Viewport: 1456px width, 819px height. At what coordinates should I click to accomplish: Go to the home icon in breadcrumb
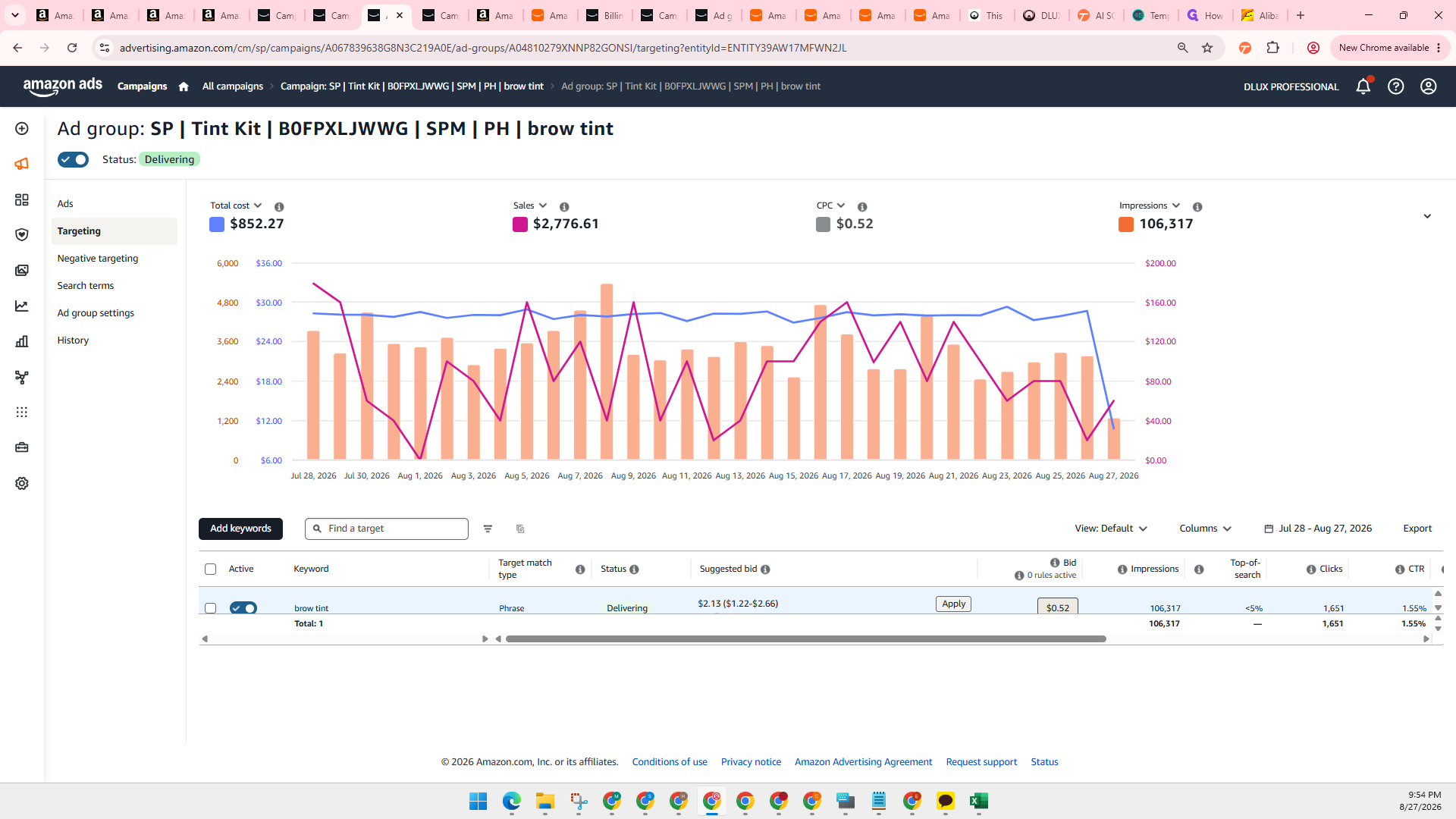pos(184,86)
